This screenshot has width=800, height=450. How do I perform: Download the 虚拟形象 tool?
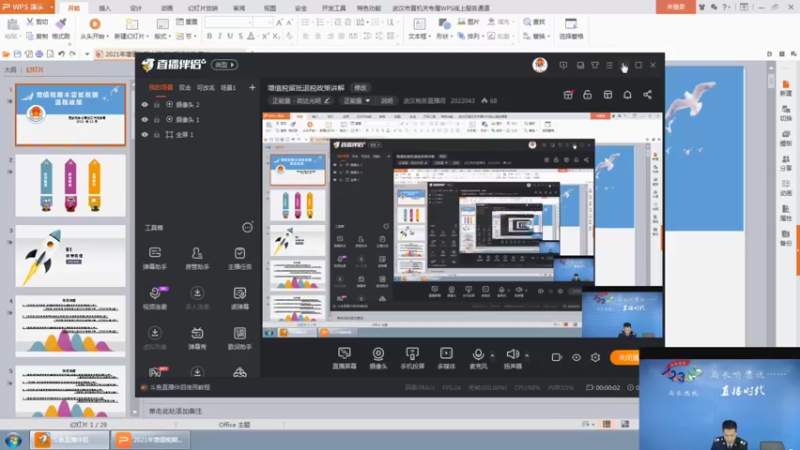pos(155,338)
